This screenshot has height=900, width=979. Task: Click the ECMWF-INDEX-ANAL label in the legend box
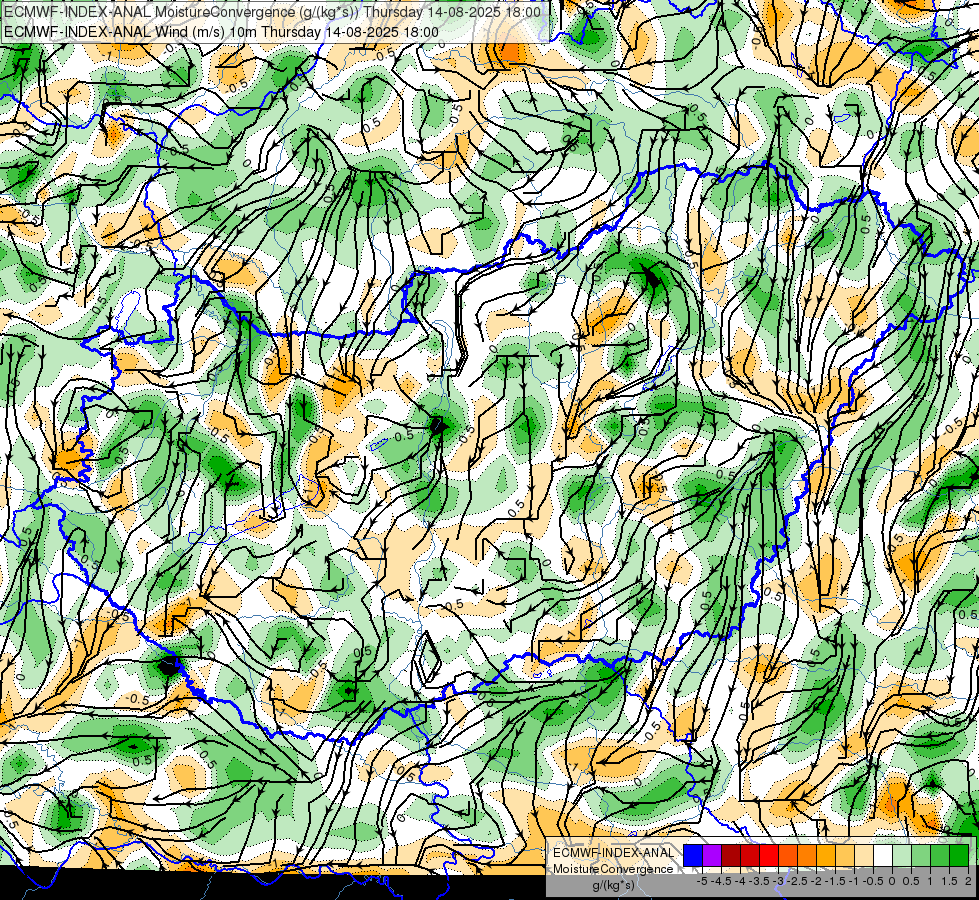[x=614, y=853]
